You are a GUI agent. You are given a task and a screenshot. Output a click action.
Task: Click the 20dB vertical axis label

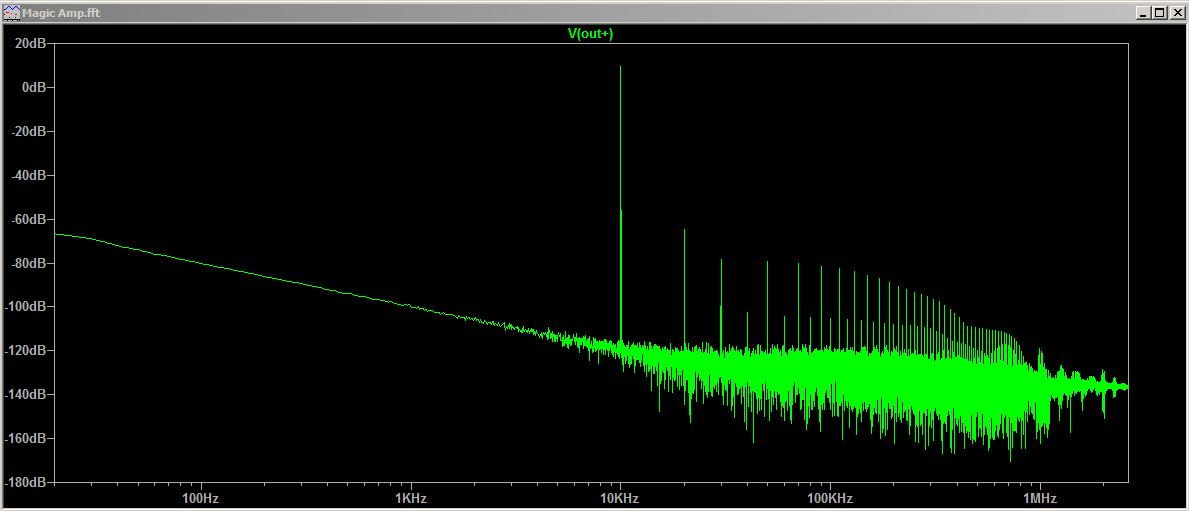[x=30, y=43]
